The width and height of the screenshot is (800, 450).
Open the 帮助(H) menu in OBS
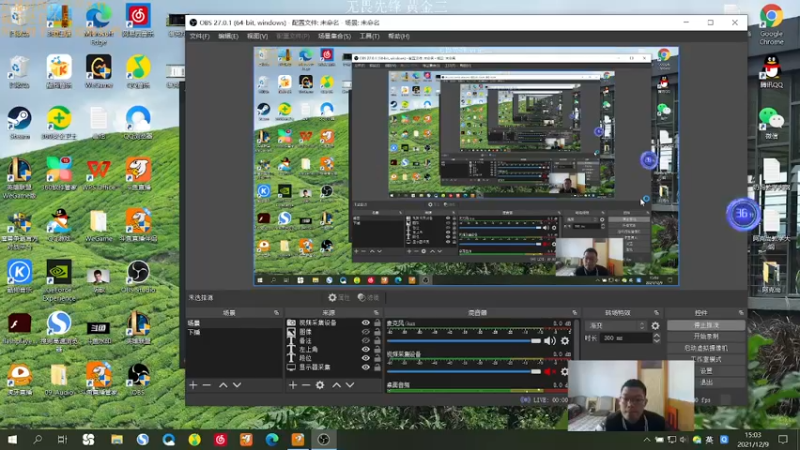click(x=399, y=36)
